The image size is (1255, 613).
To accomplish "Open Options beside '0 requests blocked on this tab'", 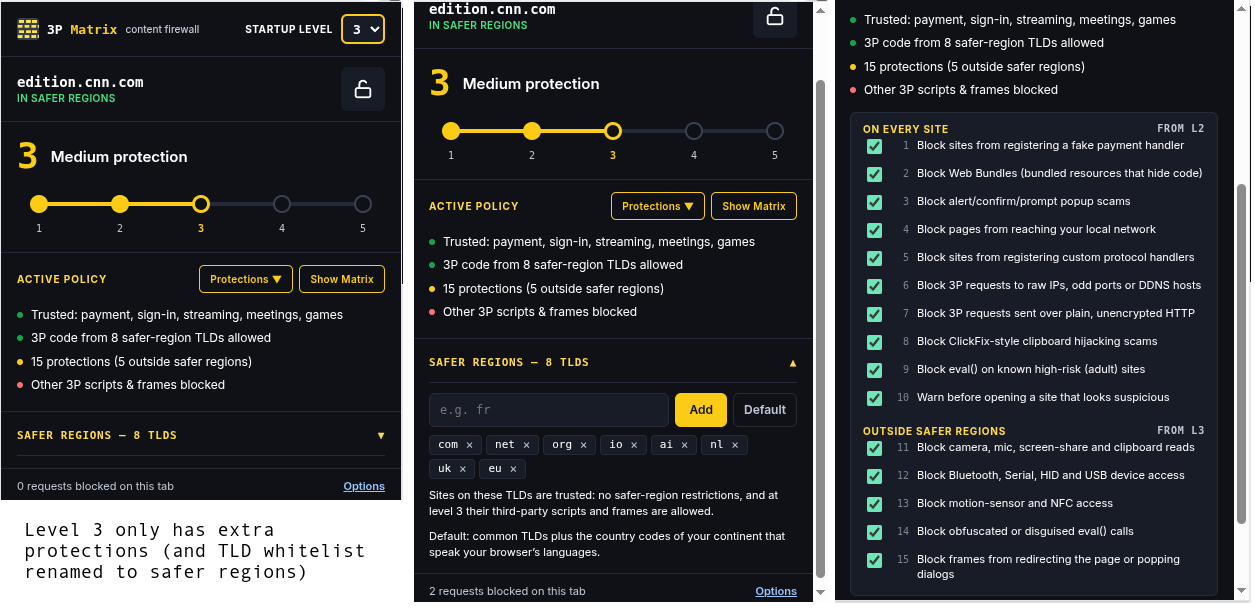I will [364, 486].
